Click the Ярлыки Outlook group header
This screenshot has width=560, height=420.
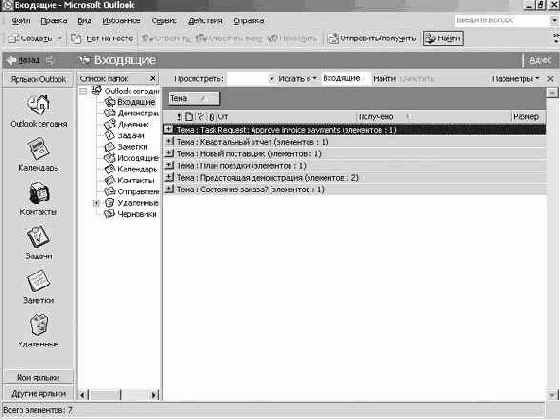pyautogui.click(x=38, y=79)
